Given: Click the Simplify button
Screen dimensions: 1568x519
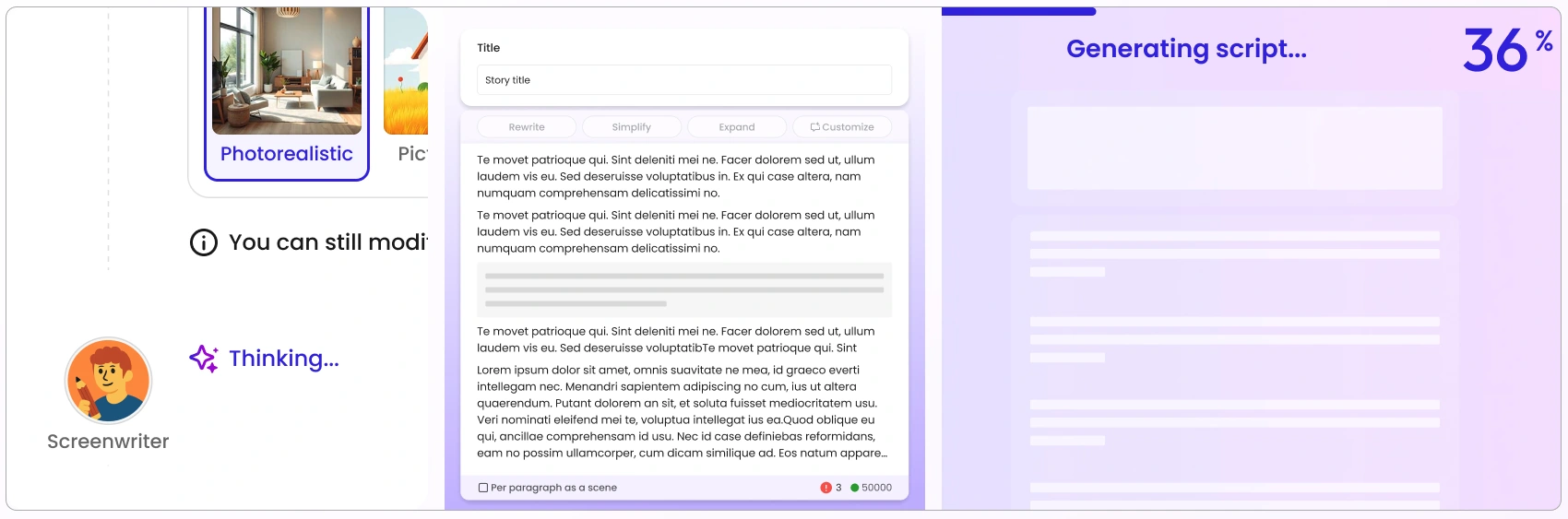Looking at the screenshot, I should click(632, 127).
